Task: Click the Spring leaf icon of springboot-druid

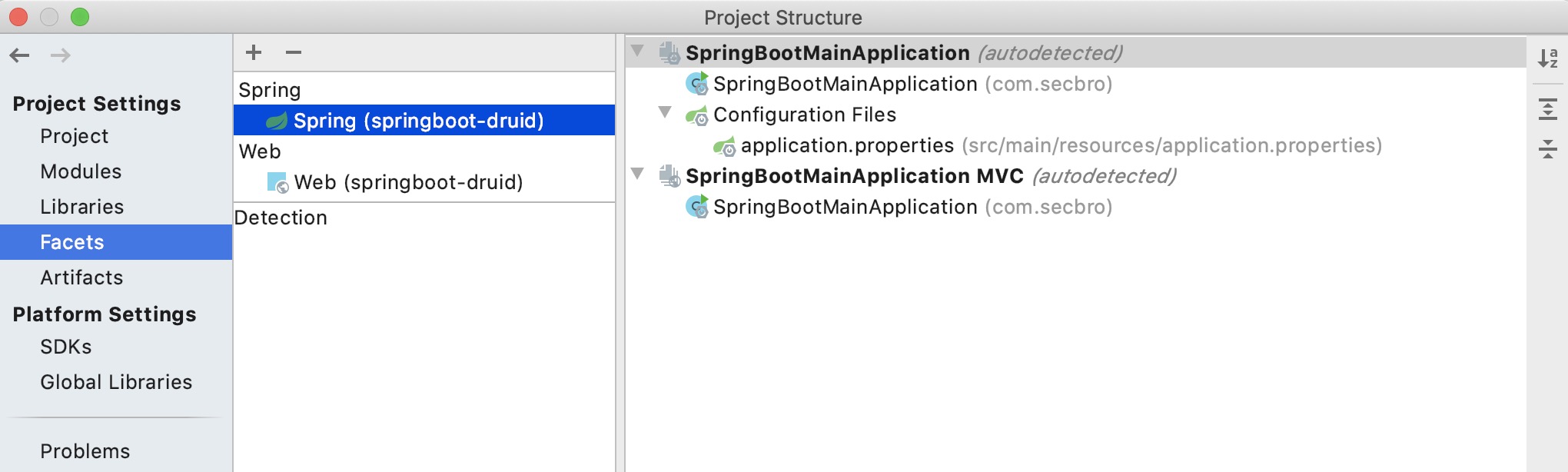Action: click(x=277, y=121)
